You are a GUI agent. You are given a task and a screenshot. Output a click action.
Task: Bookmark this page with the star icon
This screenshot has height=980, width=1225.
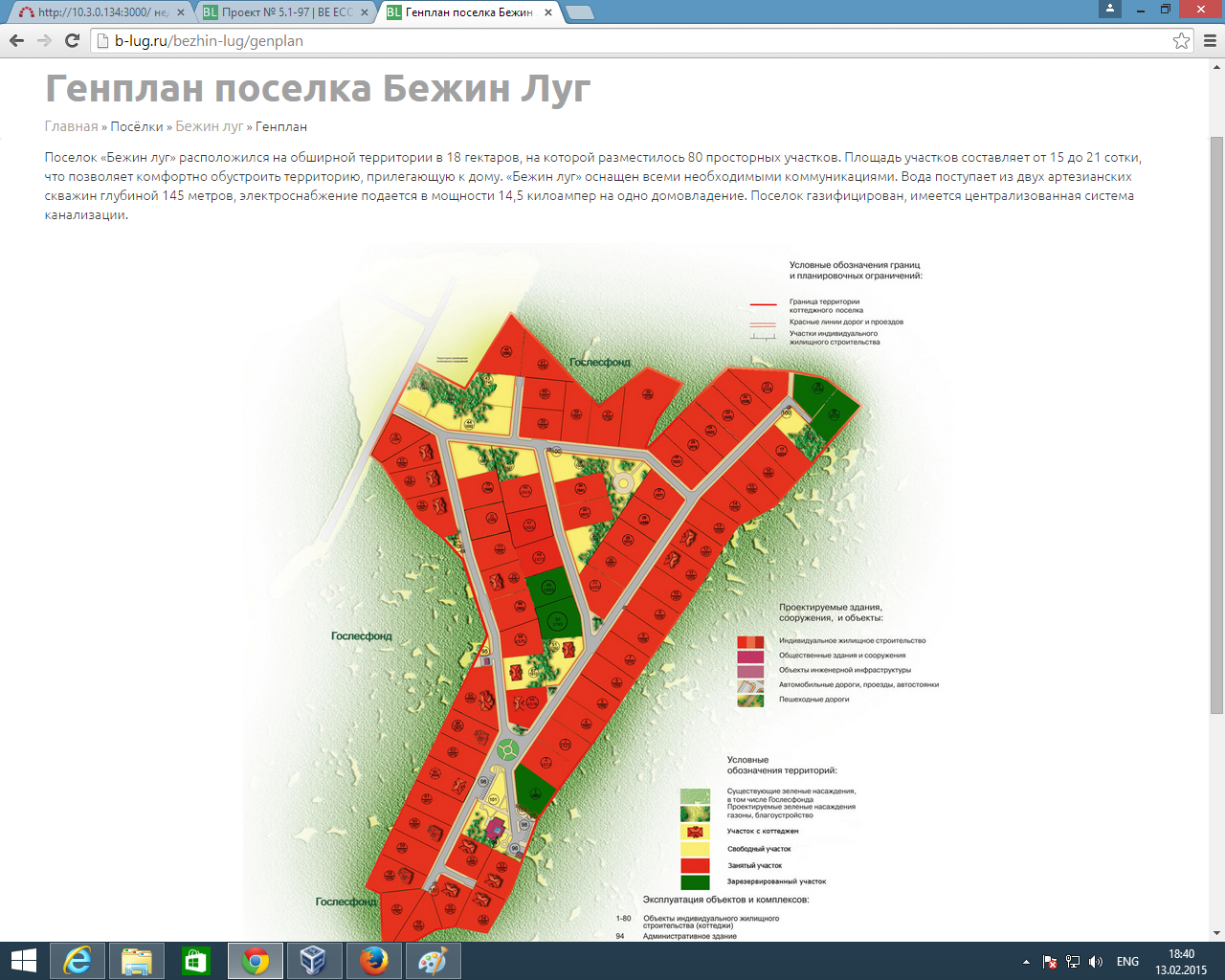1181,40
